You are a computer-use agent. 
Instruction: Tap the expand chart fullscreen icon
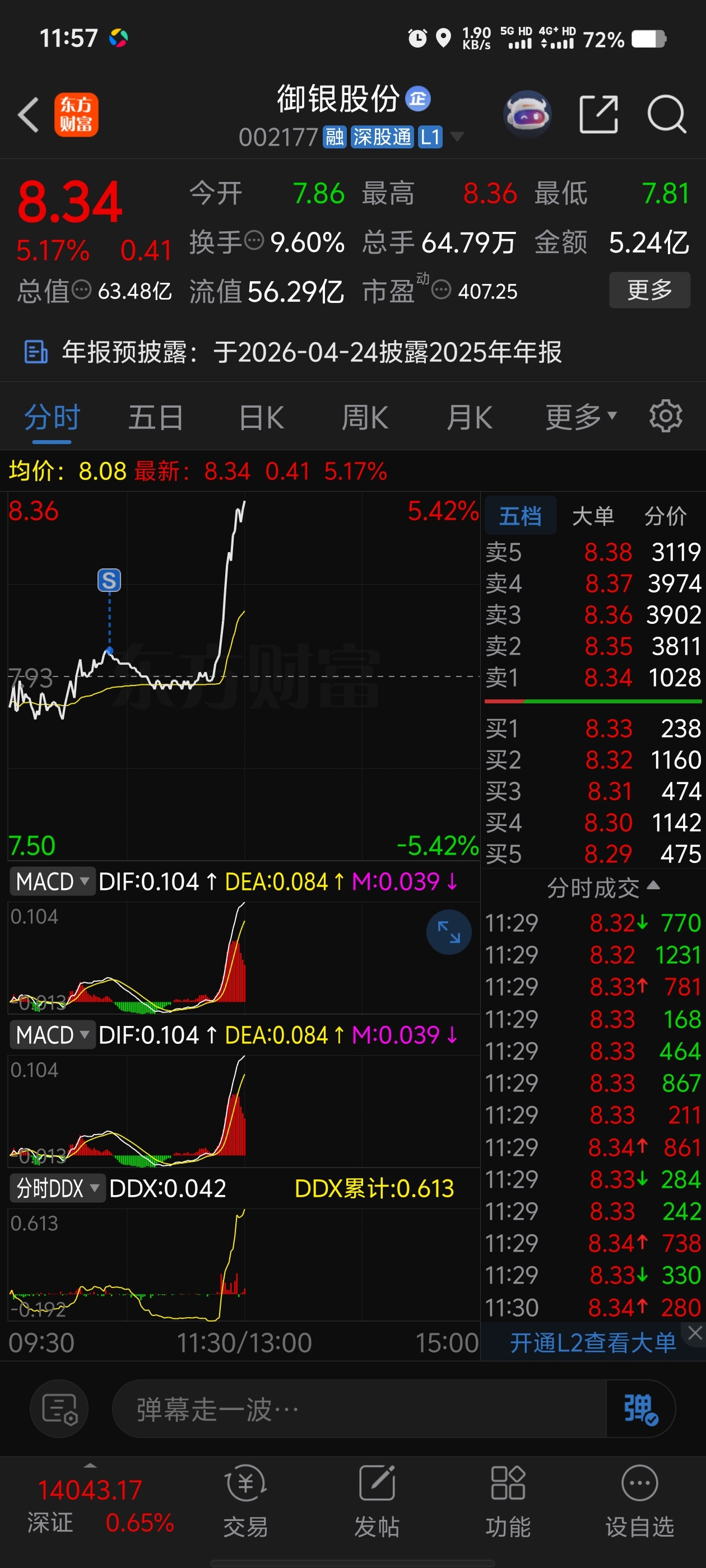point(449,932)
